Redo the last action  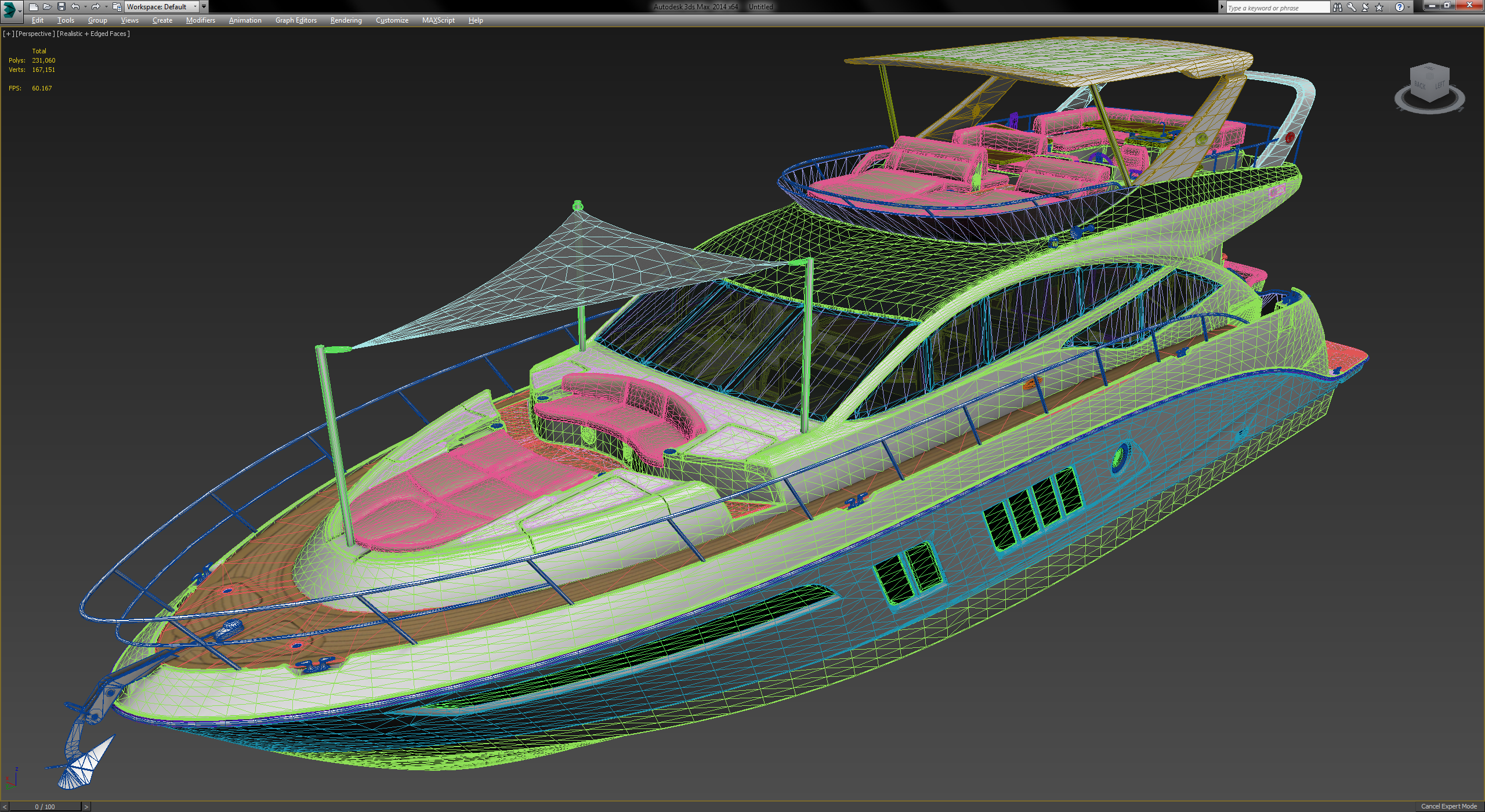[x=96, y=7]
